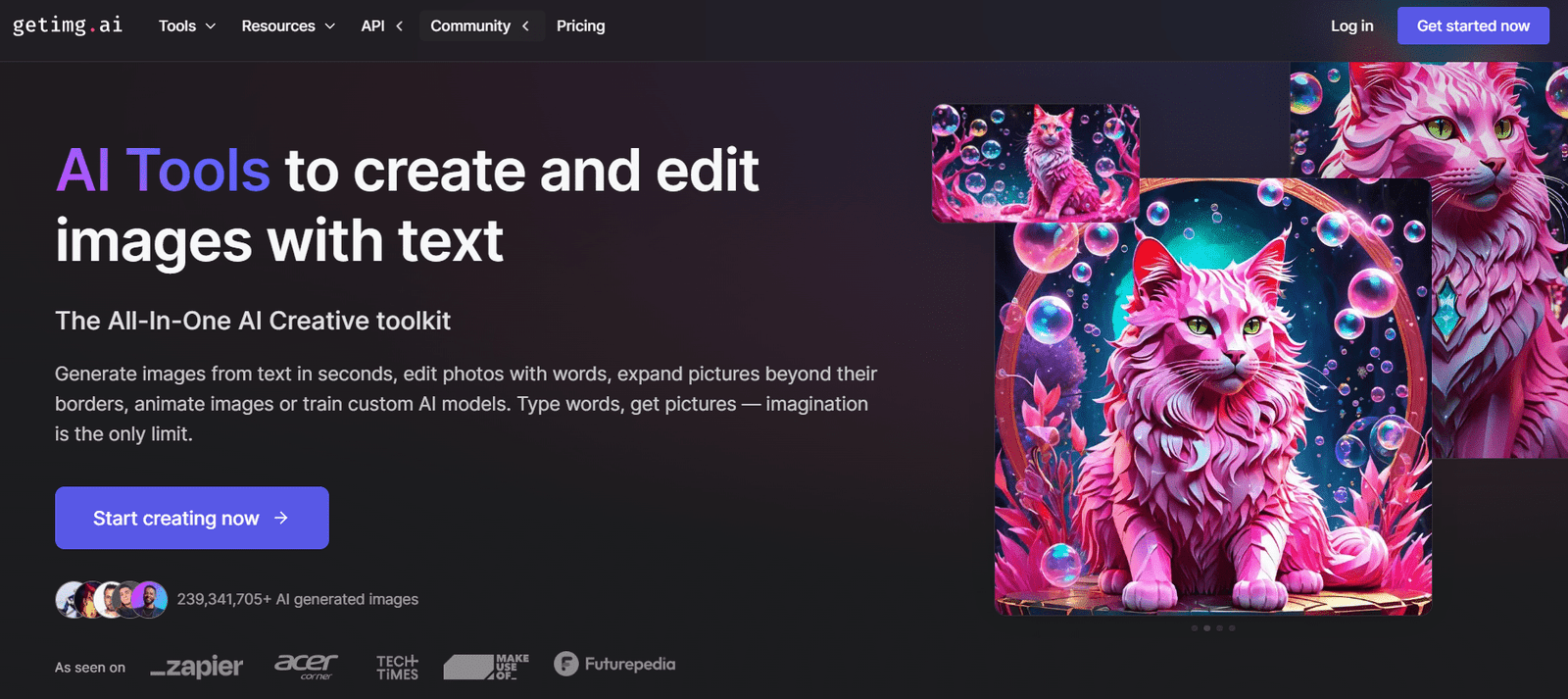Expand the API menu chevron
The width and height of the screenshot is (1568, 699).
click(399, 26)
